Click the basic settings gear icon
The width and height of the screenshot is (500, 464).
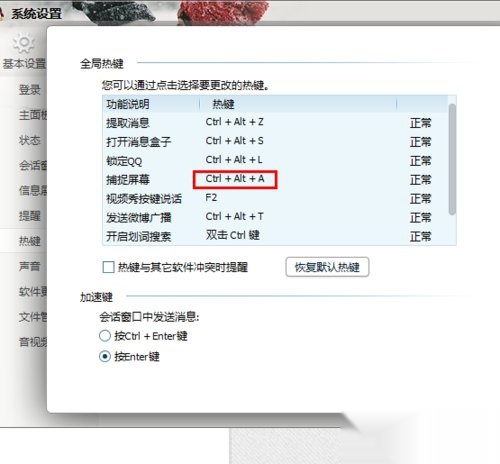(23, 42)
